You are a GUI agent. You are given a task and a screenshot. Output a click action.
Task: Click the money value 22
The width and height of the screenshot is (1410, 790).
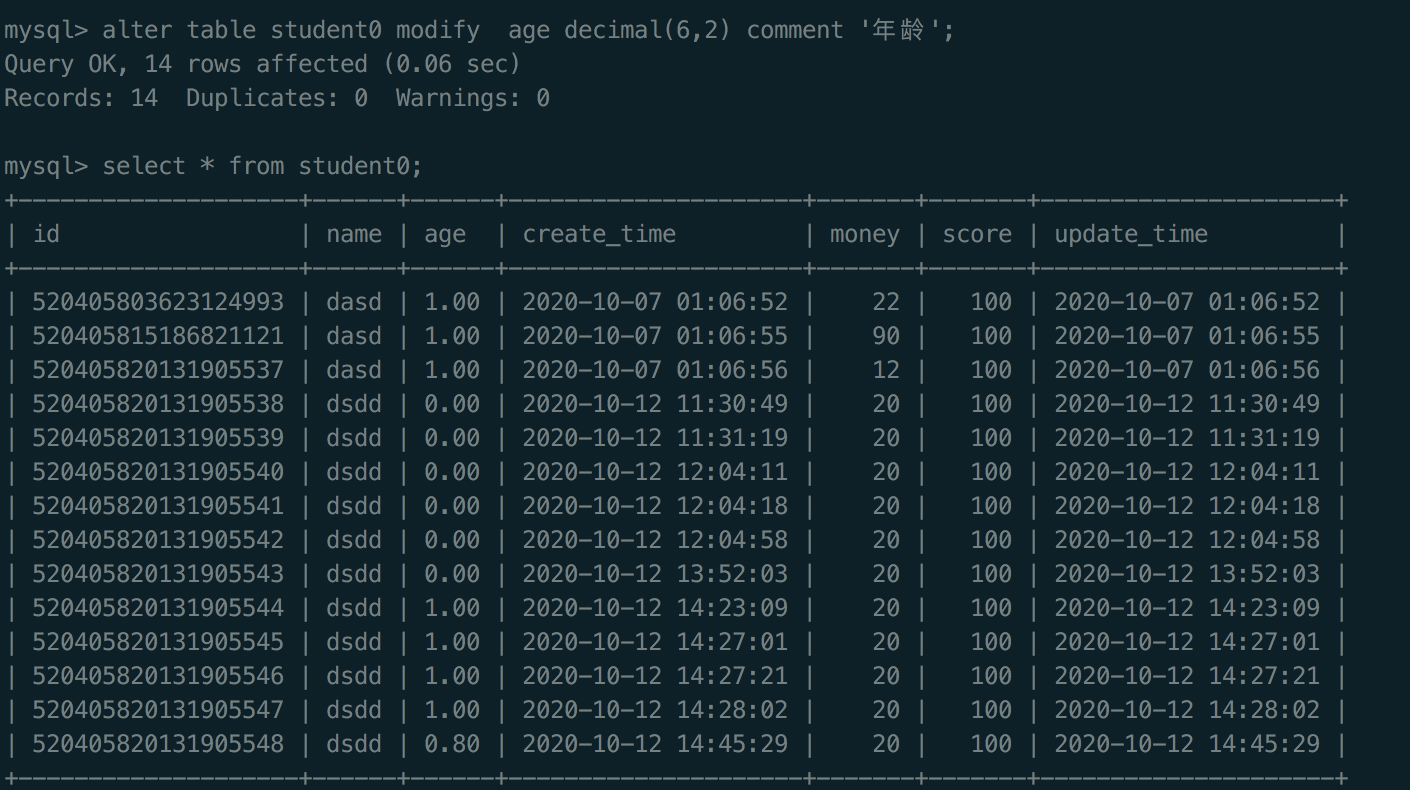tap(885, 302)
